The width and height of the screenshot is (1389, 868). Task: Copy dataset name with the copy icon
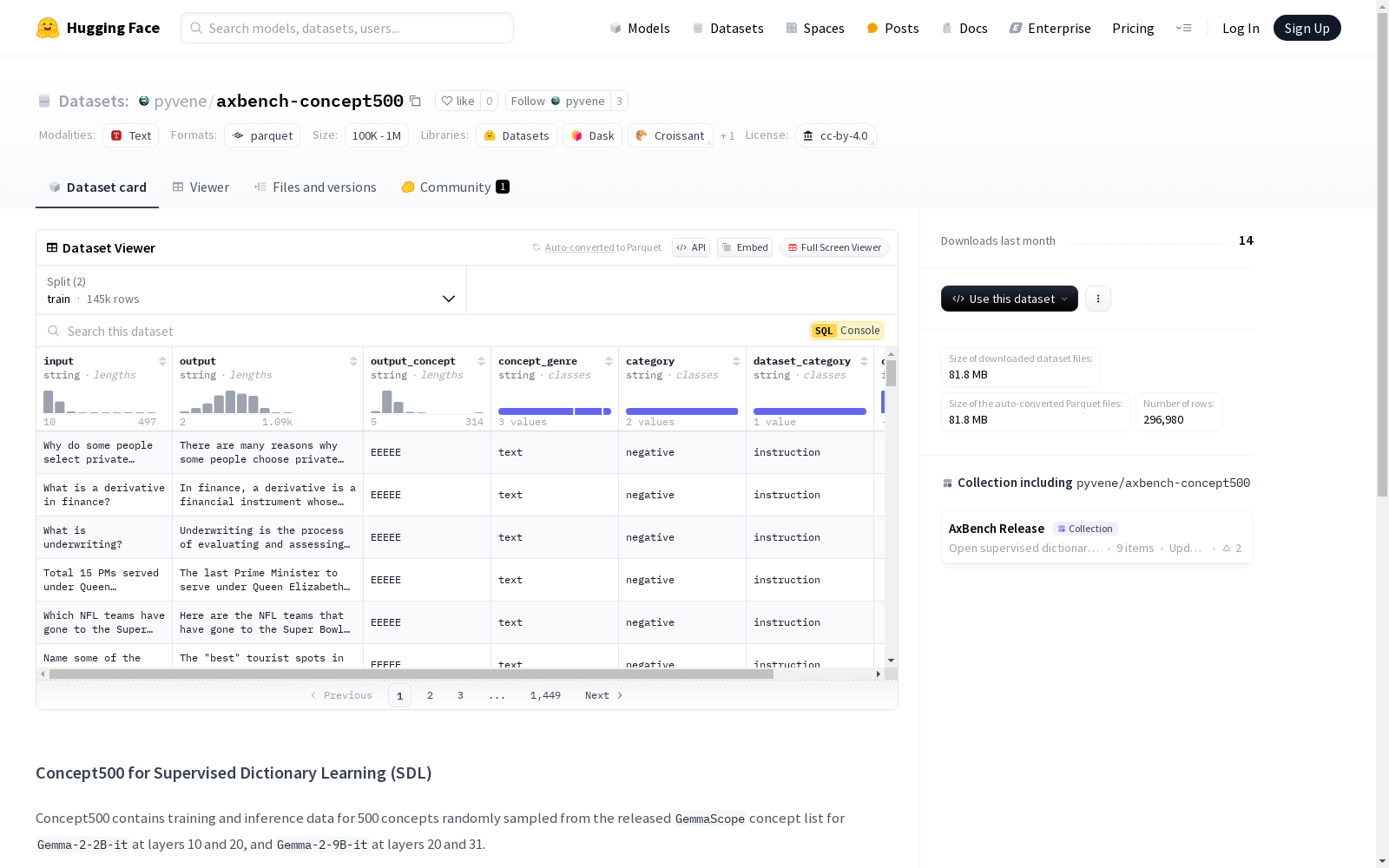click(x=415, y=101)
